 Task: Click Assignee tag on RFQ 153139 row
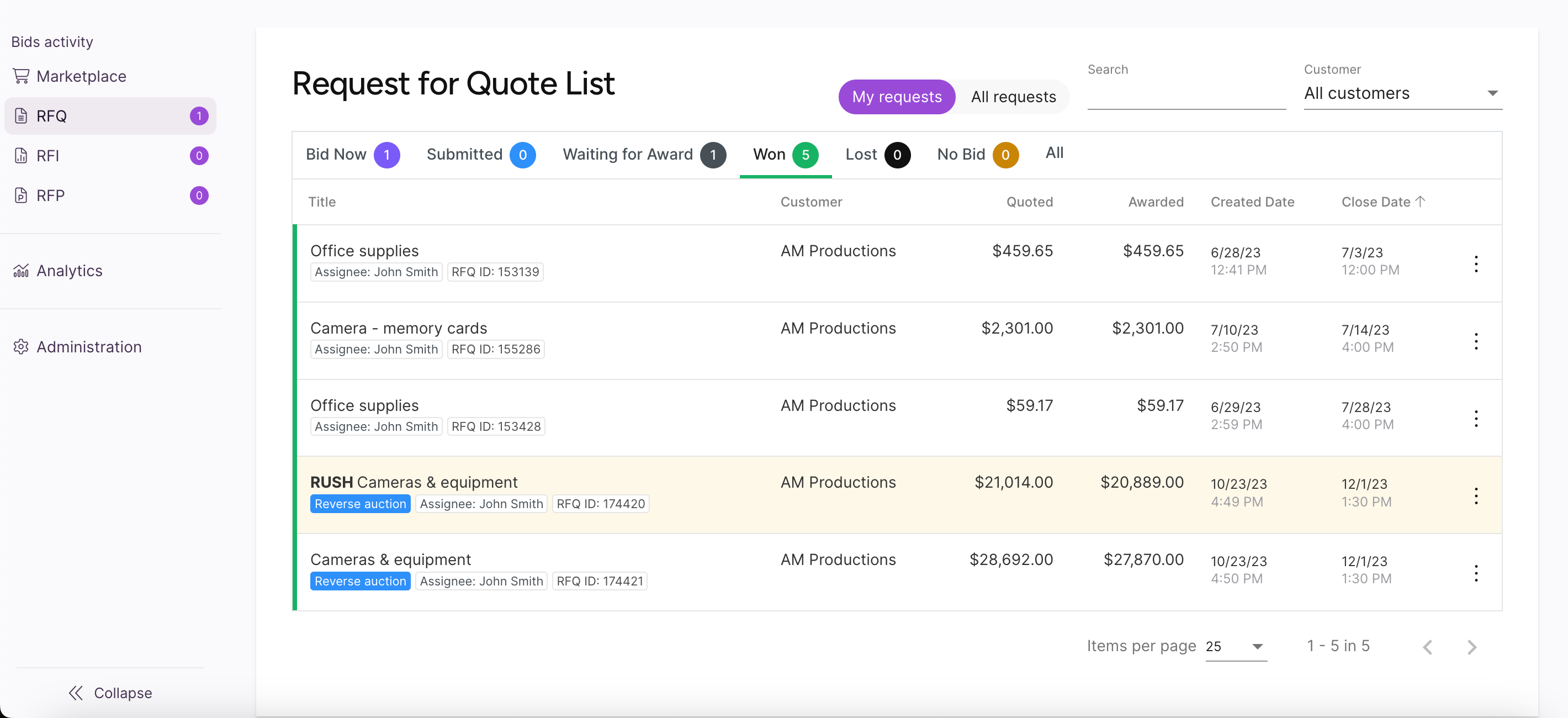(x=375, y=272)
